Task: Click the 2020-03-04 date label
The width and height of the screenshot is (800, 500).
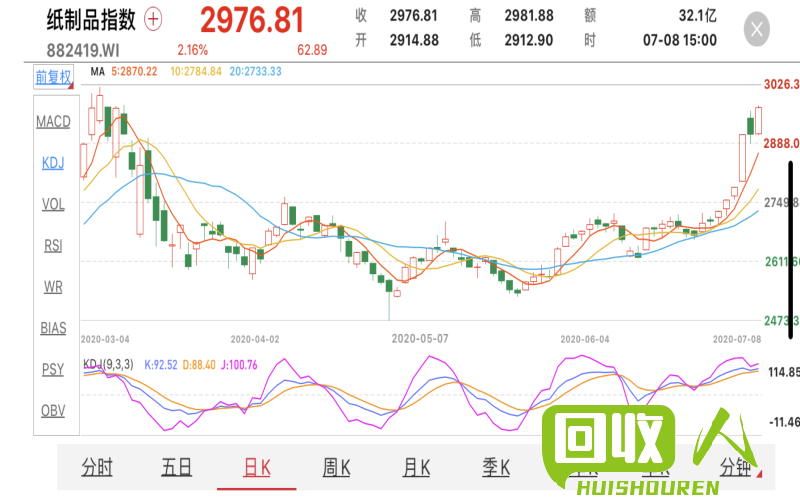Action: click(x=105, y=339)
